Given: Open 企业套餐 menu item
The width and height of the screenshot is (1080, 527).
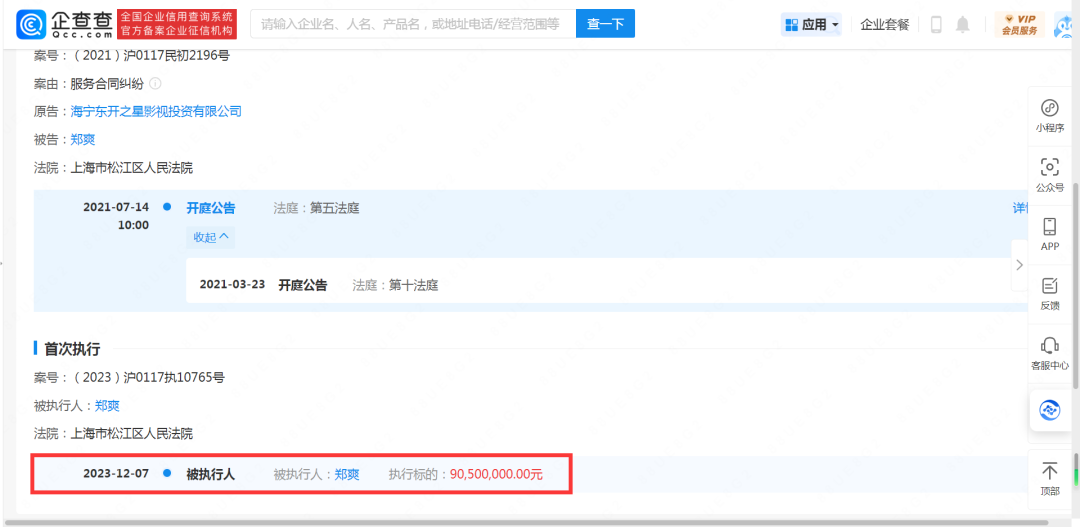Looking at the screenshot, I should tap(885, 25).
